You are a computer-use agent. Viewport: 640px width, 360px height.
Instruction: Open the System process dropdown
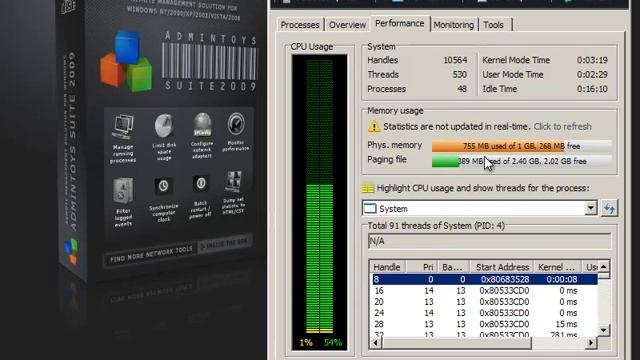pos(590,209)
